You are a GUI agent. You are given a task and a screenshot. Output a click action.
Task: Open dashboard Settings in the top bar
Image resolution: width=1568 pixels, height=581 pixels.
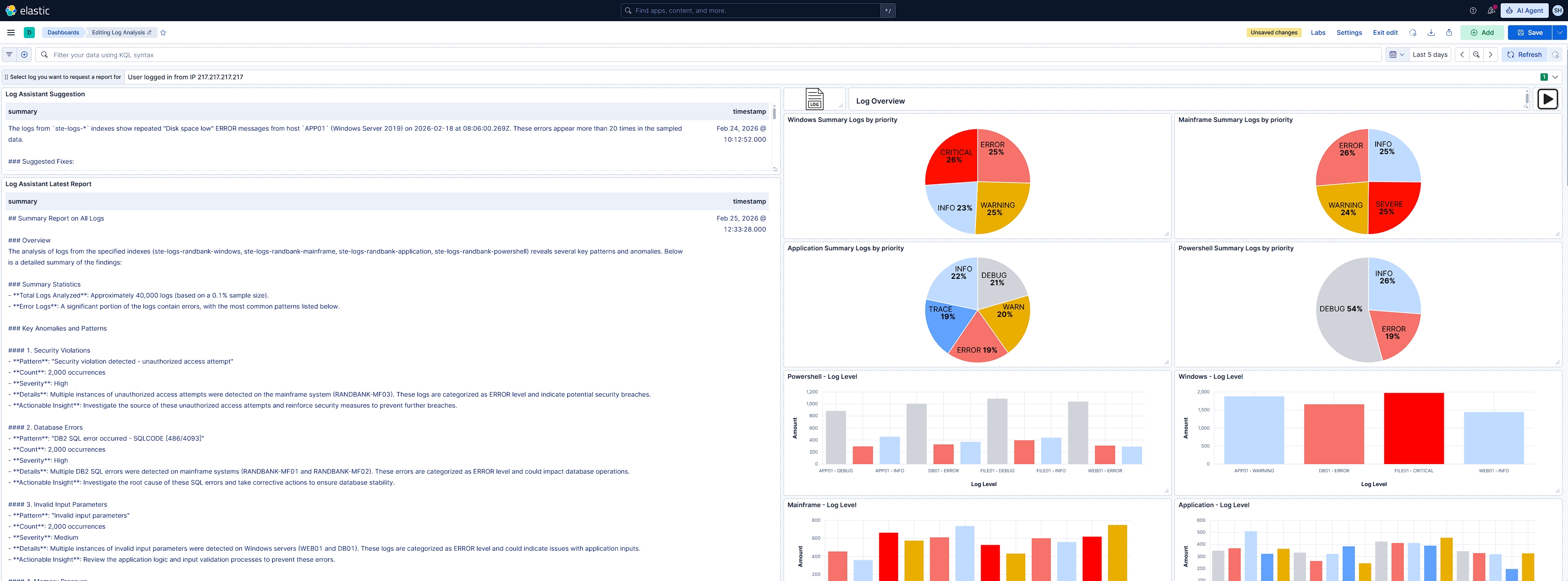1349,33
